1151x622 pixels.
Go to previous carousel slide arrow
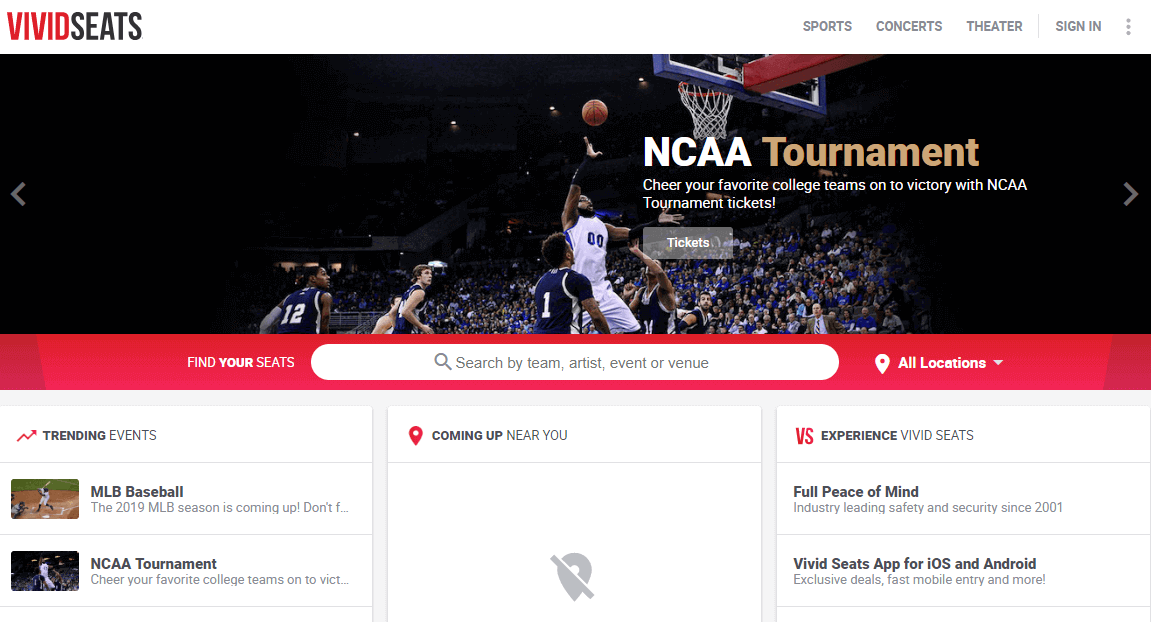click(18, 194)
